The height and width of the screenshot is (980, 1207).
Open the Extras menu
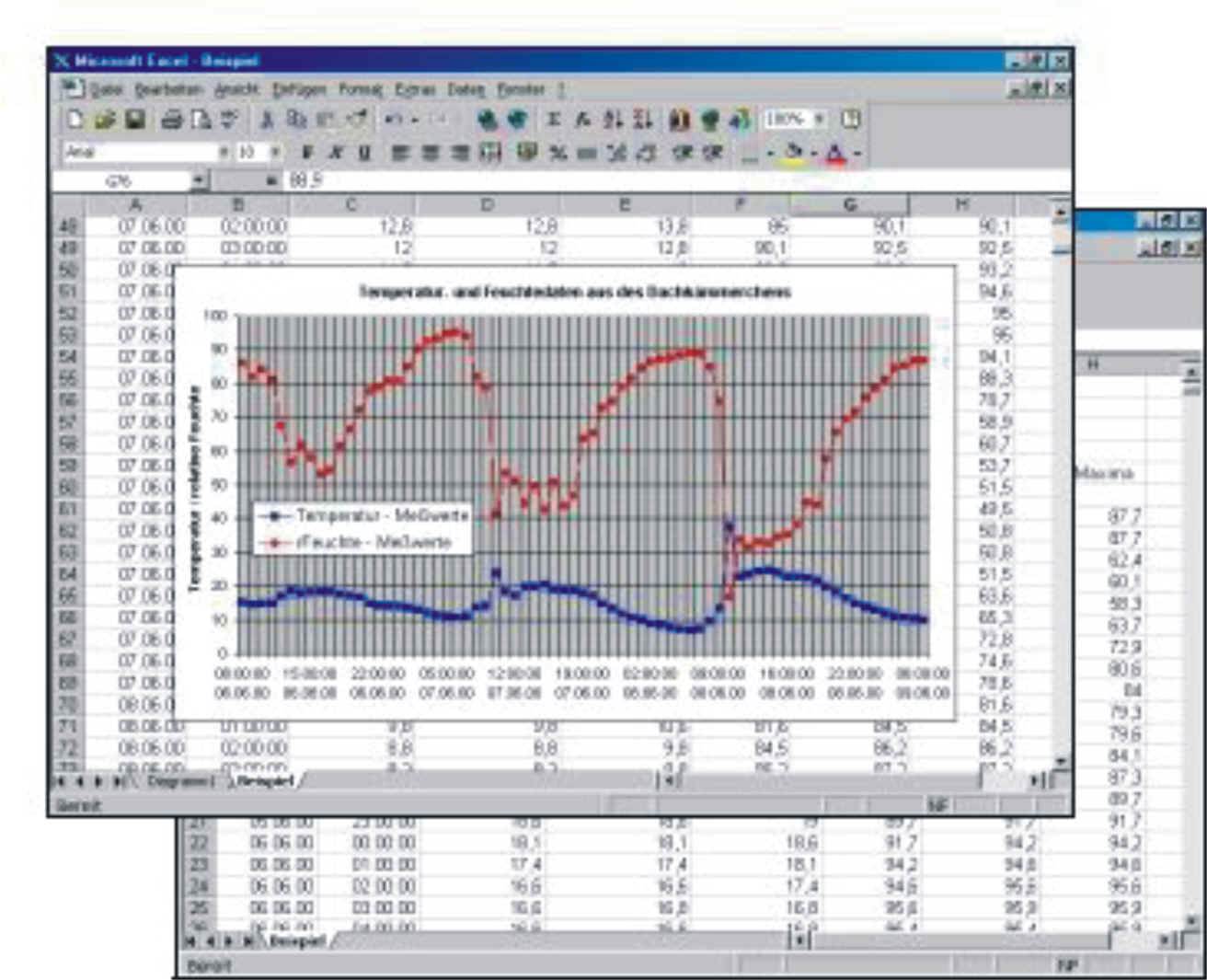tap(415, 90)
